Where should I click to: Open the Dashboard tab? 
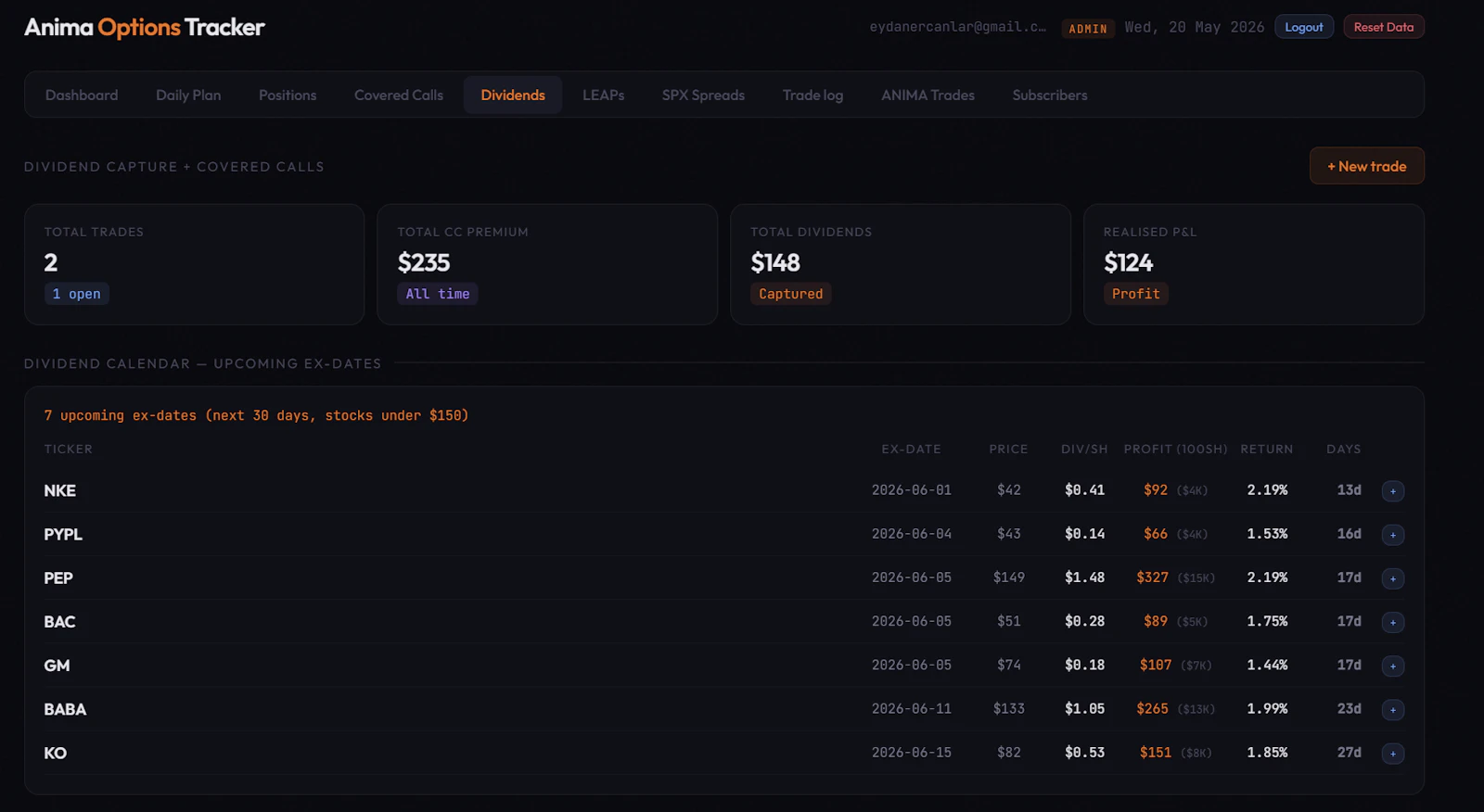coord(82,95)
